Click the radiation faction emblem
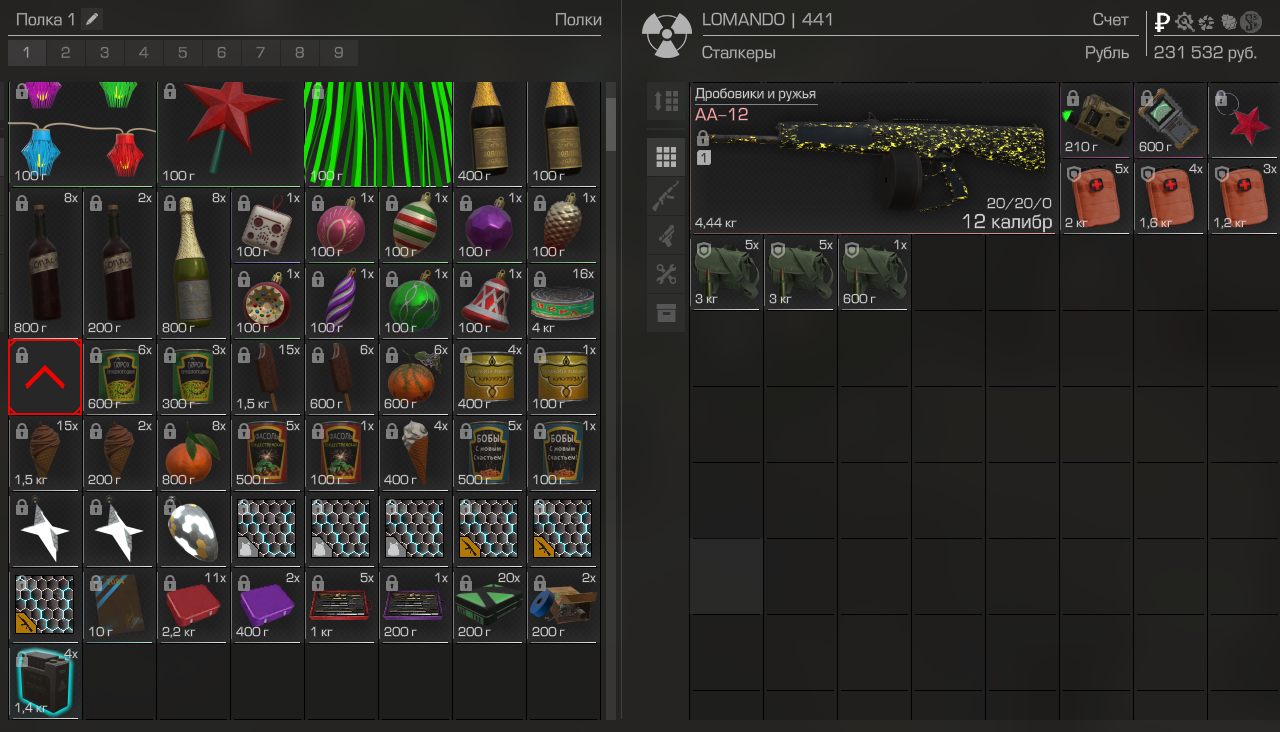 pos(666,36)
